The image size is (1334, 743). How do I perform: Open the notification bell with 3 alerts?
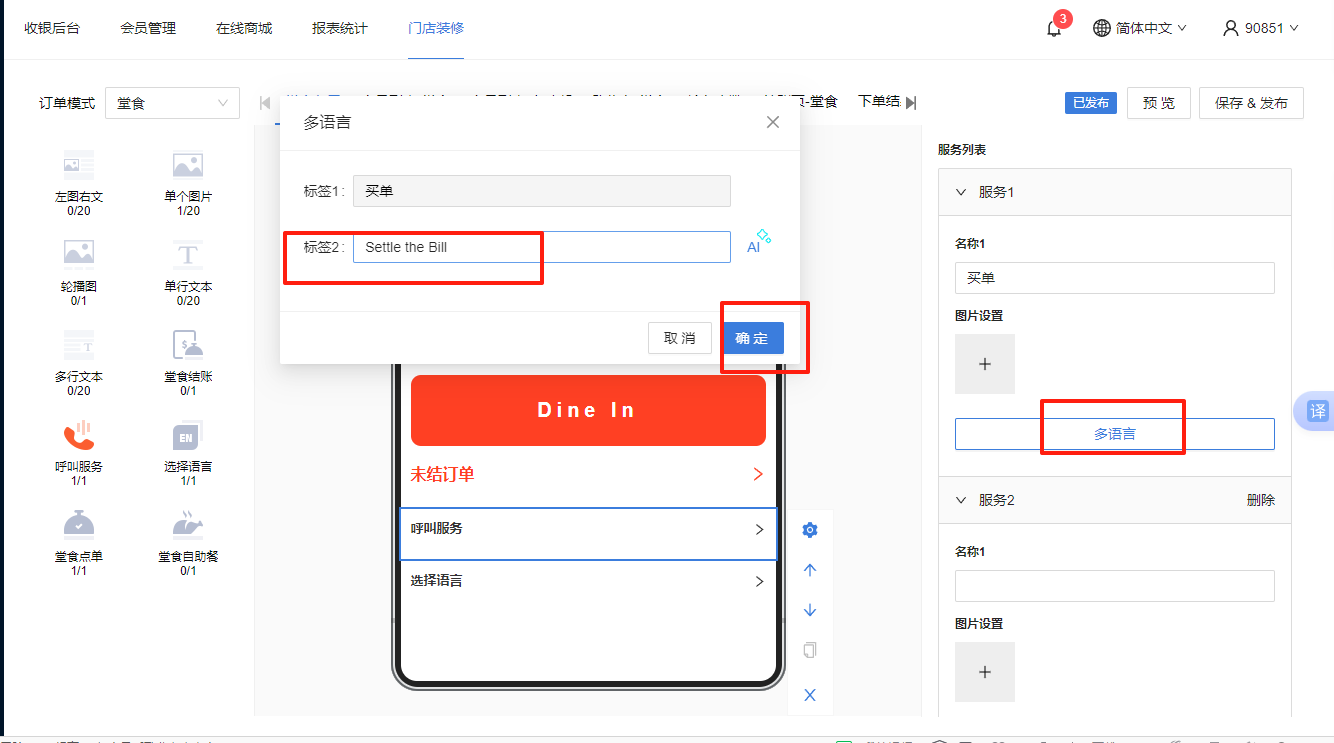coord(1054,28)
